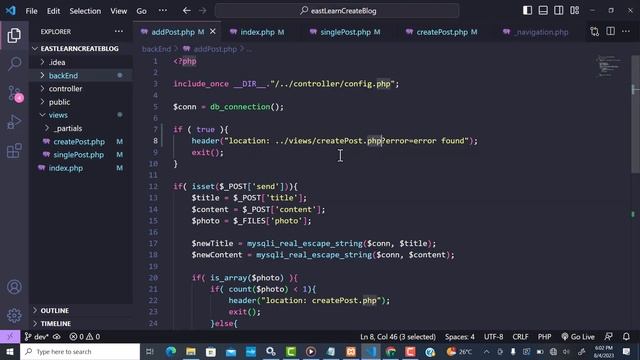The height and width of the screenshot is (360, 640).
Task: Open errors and warnings count in status bar
Action: pos(84,337)
